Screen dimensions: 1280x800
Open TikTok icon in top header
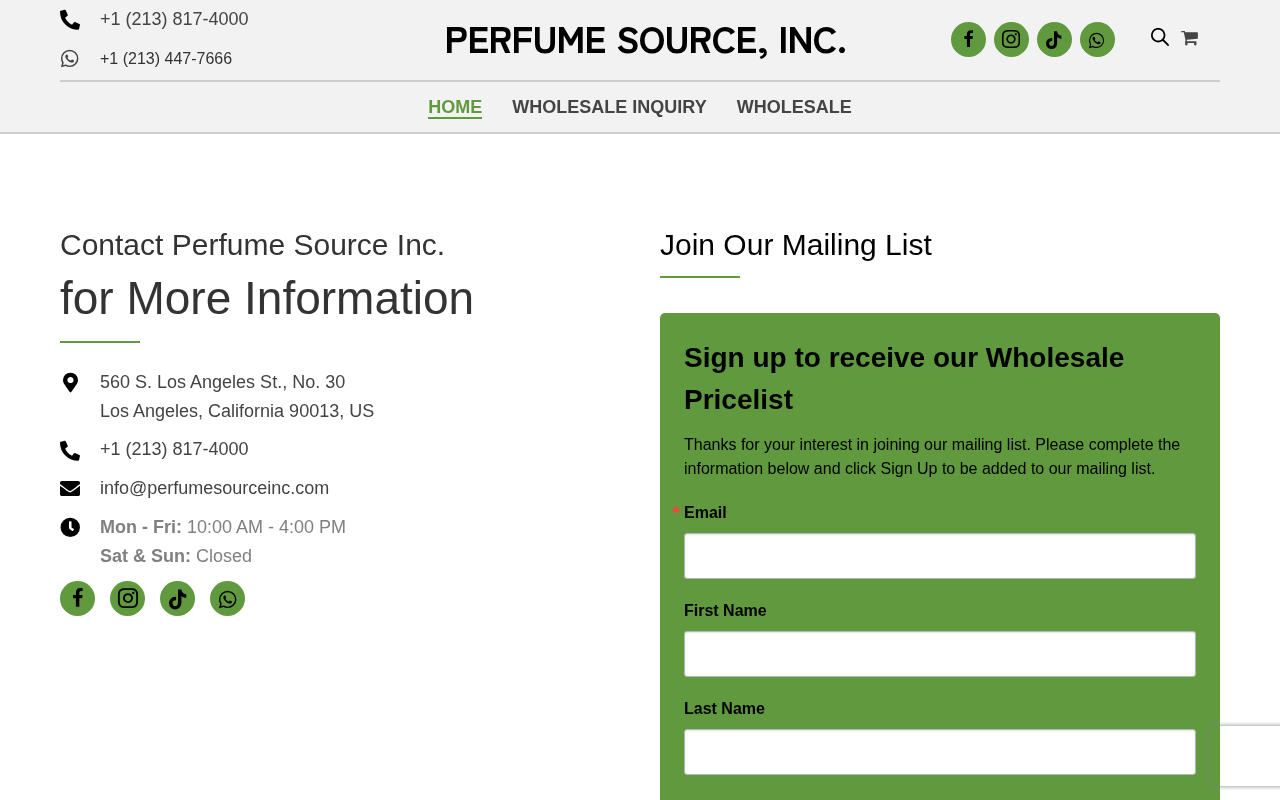(x=1054, y=39)
